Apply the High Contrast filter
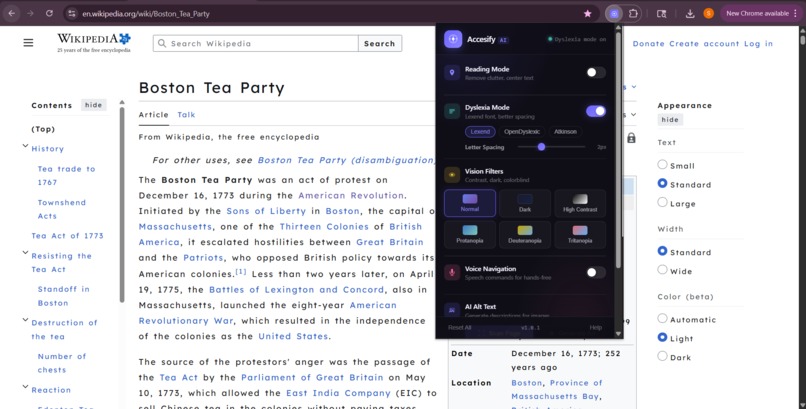Viewport: 806px width, 409px height. tap(580, 203)
